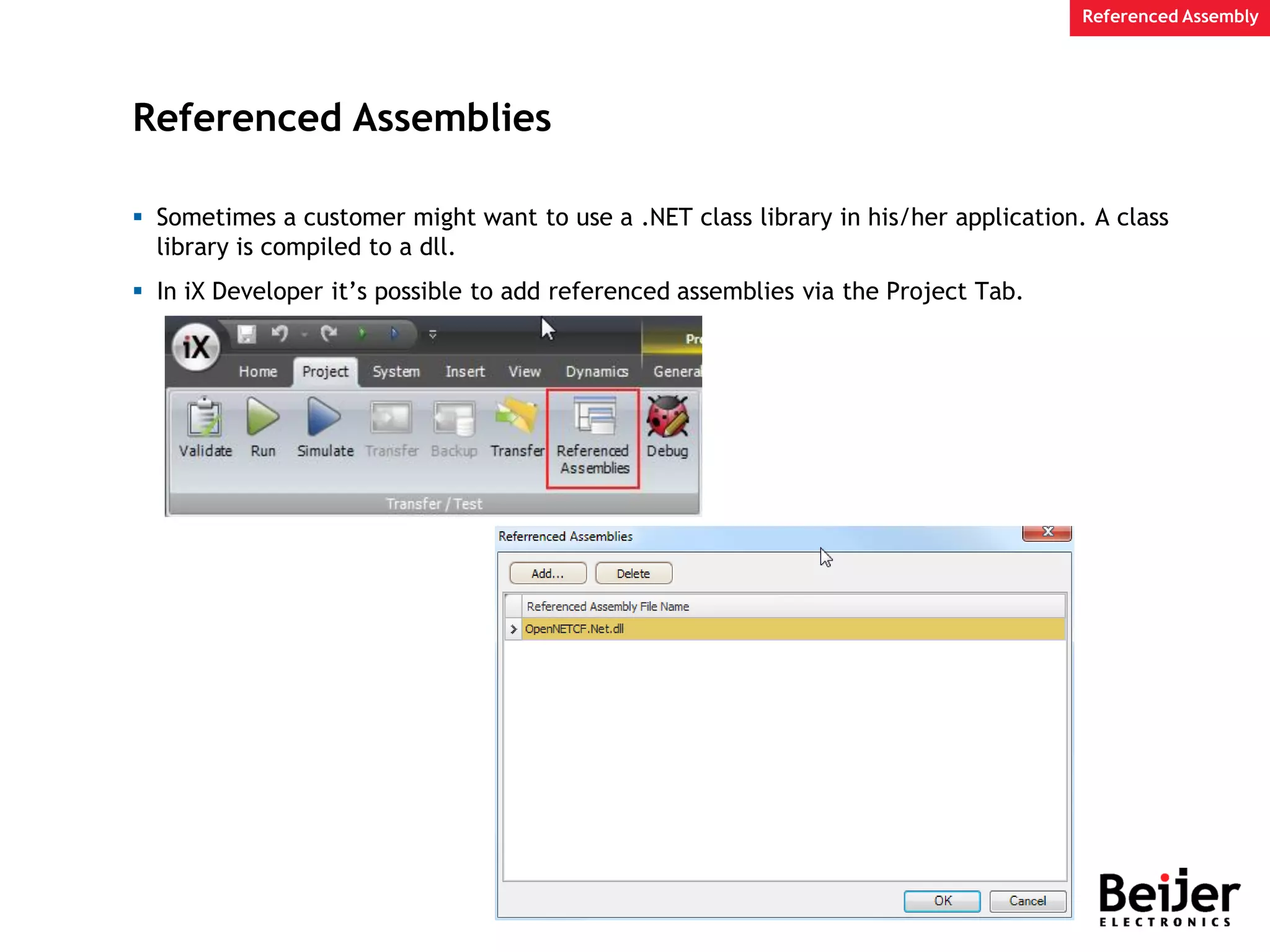Click the Add... button in the dialog
Image resolution: width=1270 pixels, height=952 pixels.
548,573
